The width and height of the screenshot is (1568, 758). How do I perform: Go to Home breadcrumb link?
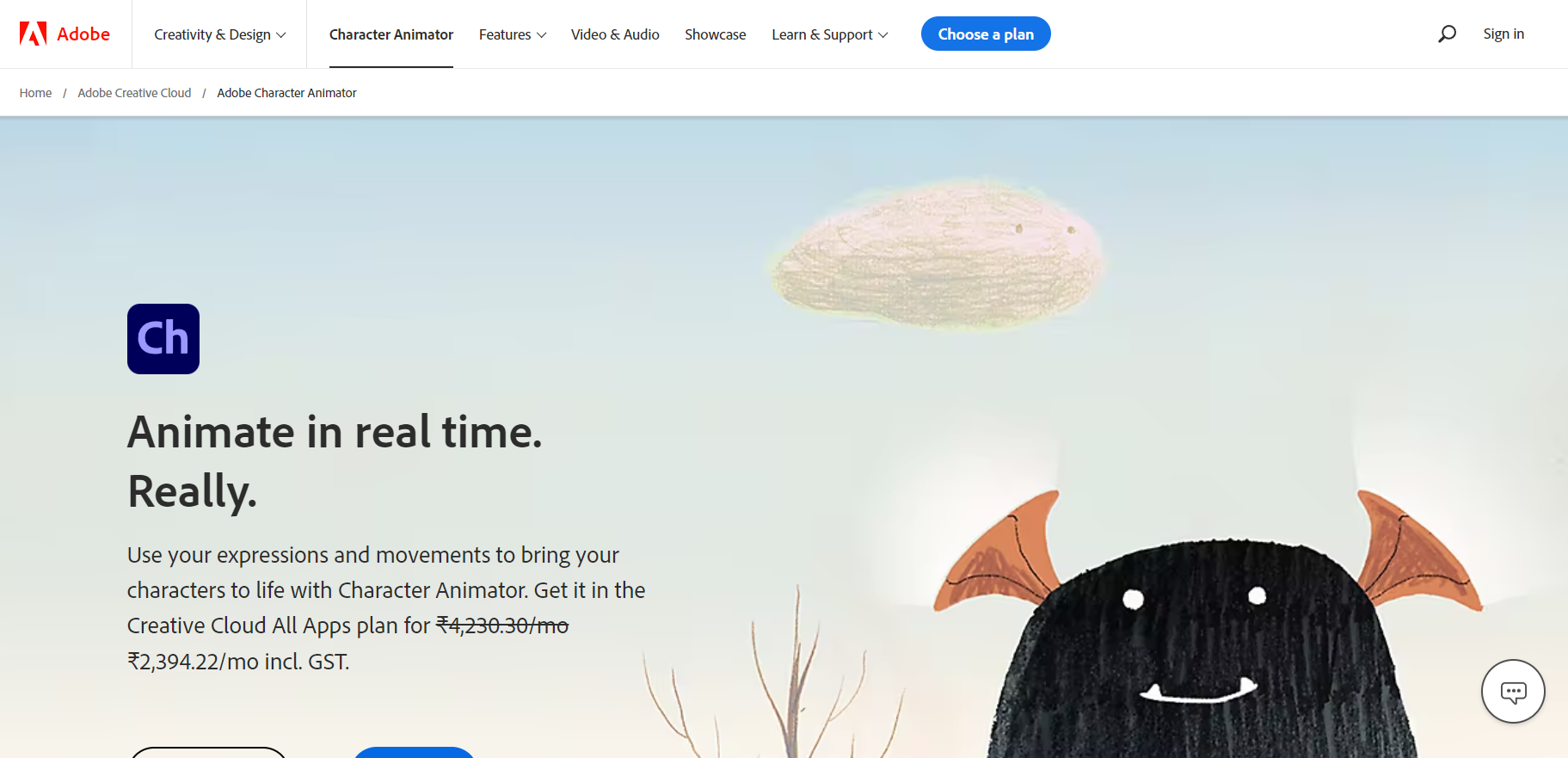pos(35,93)
